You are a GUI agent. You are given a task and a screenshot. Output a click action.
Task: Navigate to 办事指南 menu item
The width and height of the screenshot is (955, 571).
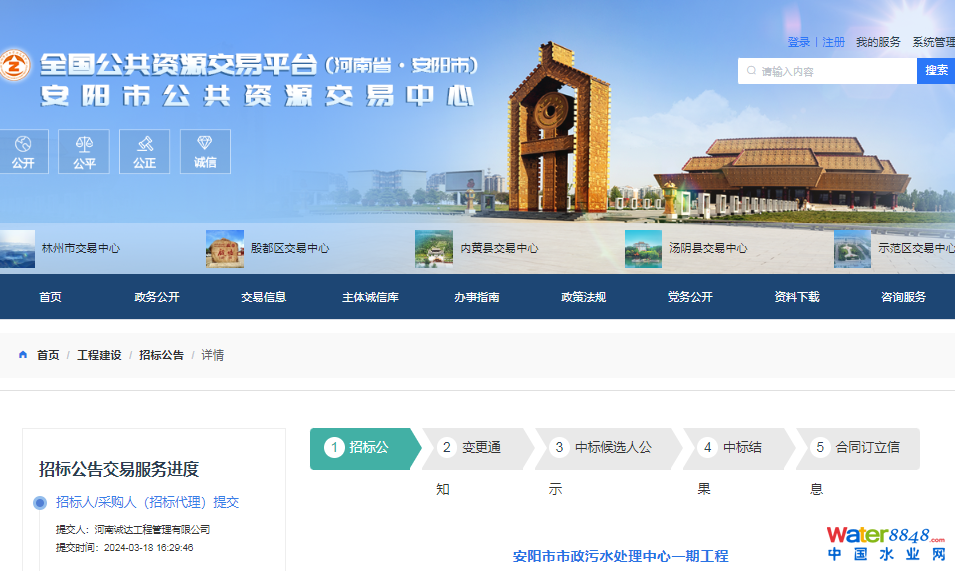(x=476, y=297)
